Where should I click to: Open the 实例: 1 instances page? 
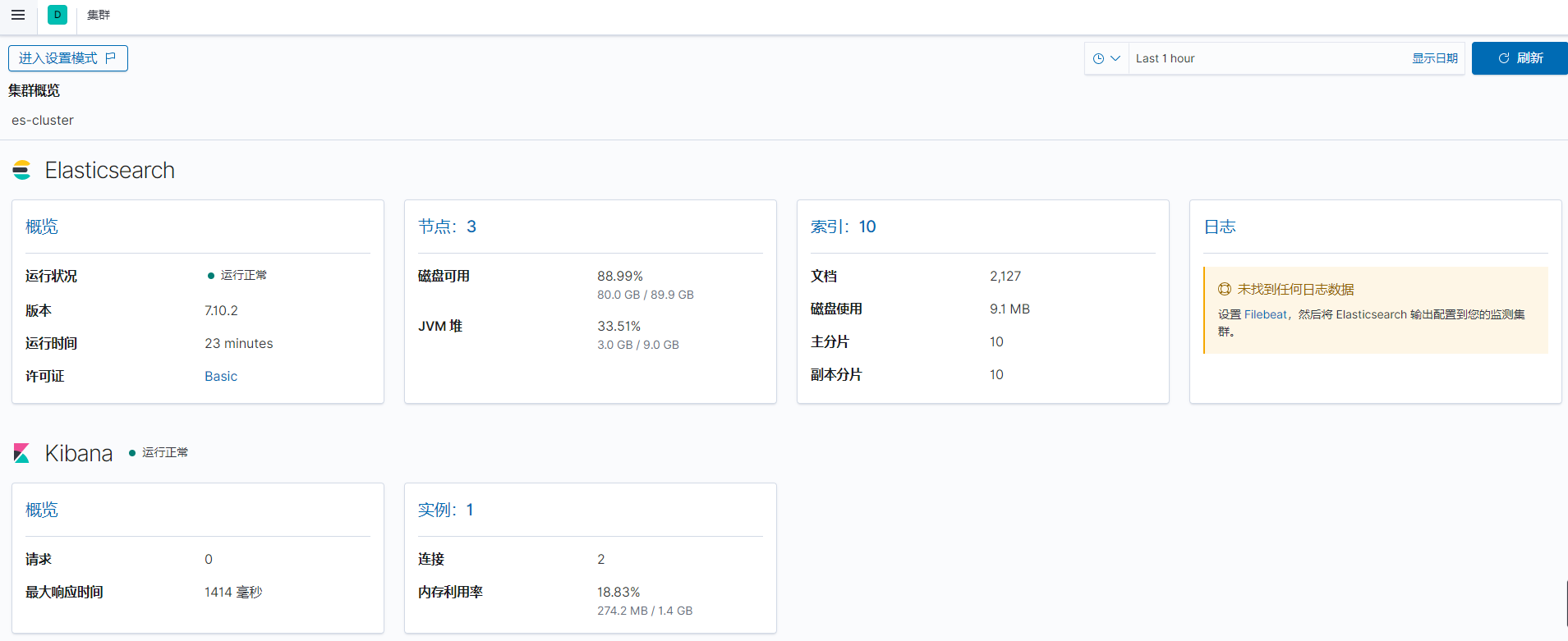click(x=445, y=510)
